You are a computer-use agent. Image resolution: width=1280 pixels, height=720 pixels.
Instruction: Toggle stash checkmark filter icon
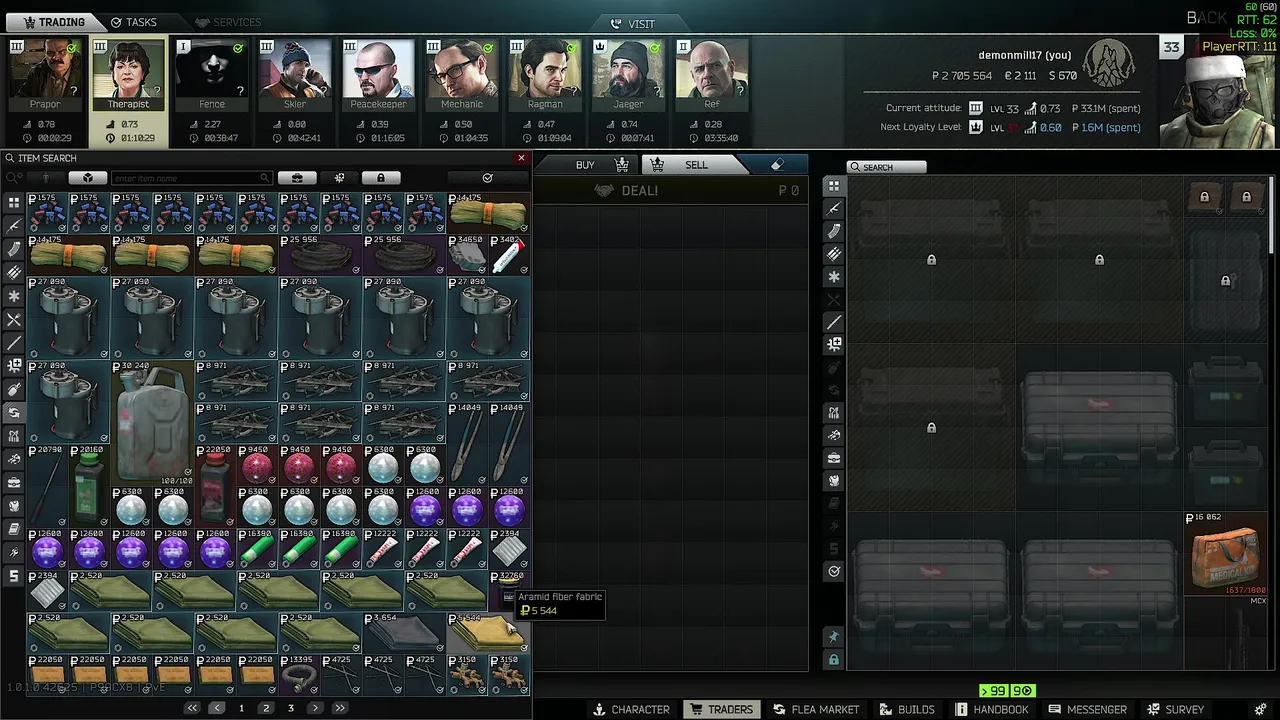tap(834, 571)
